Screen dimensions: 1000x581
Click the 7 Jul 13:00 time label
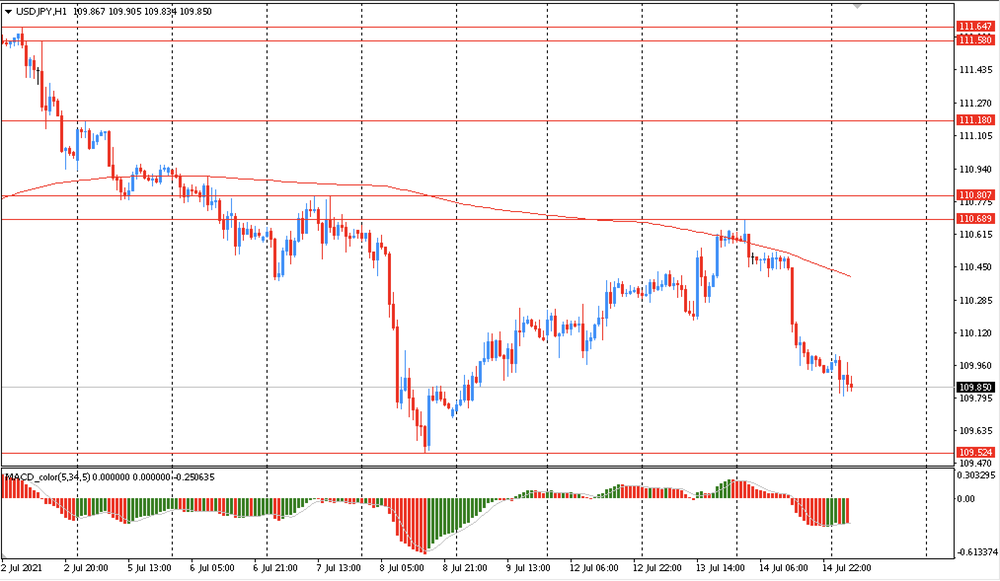coord(338,568)
